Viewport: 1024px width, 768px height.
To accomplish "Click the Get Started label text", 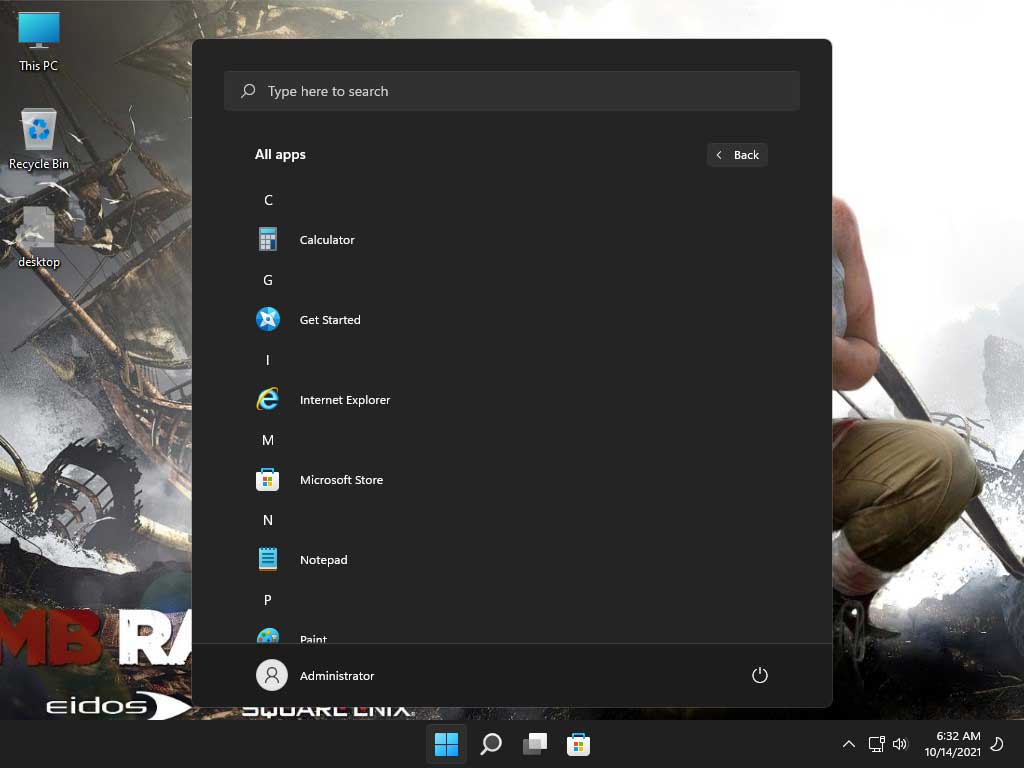I will (x=330, y=319).
